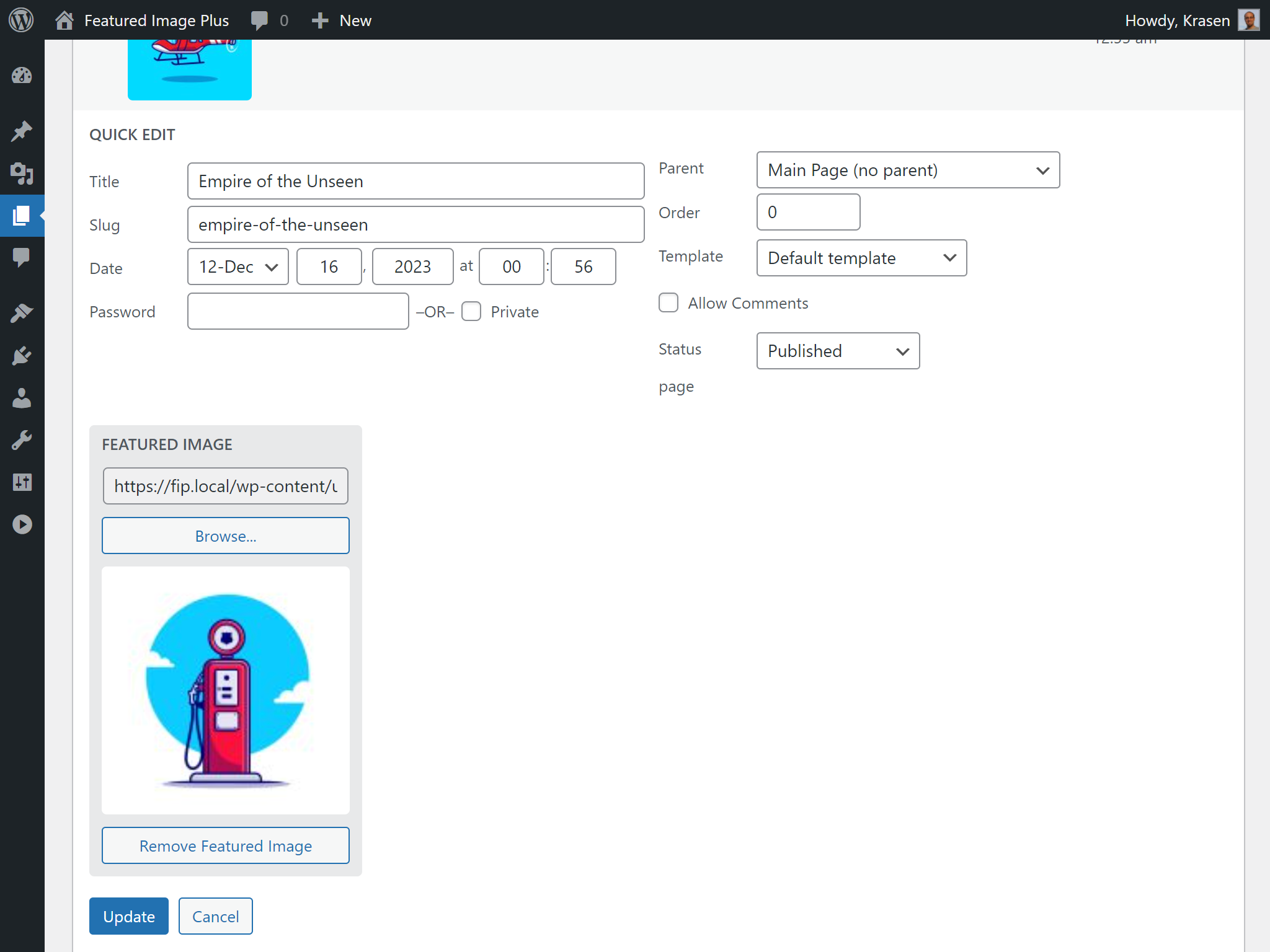Click the minute field showing 56
Viewport: 1270px width, 952px height.
pos(583,267)
